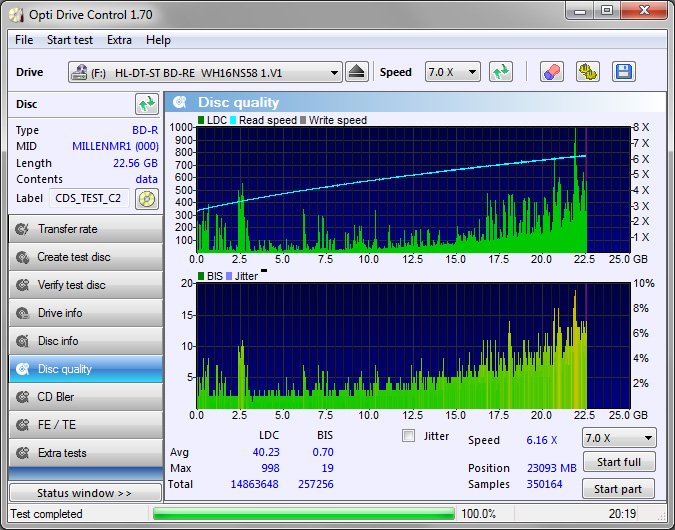Click the Start part button
The width and height of the screenshot is (675, 530).
[x=619, y=489]
